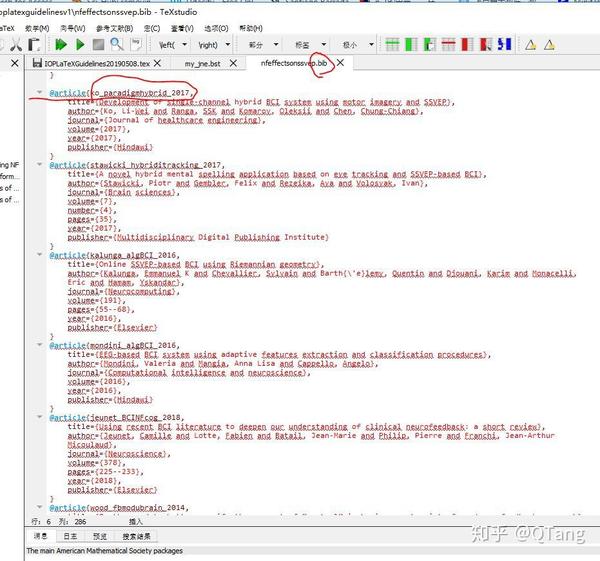
Task: Open the \left( delimiter dropdown
Action: click(x=185, y=45)
